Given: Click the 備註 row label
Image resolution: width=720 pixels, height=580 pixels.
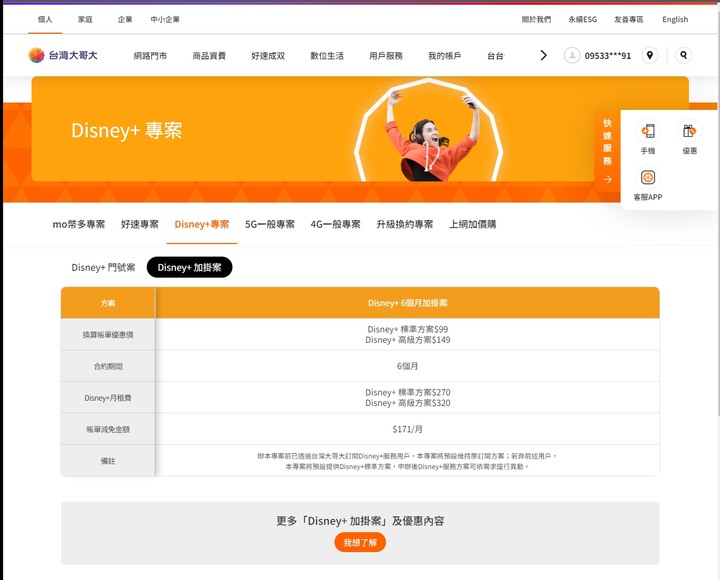Looking at the screenshot, I should coord(108,461).
